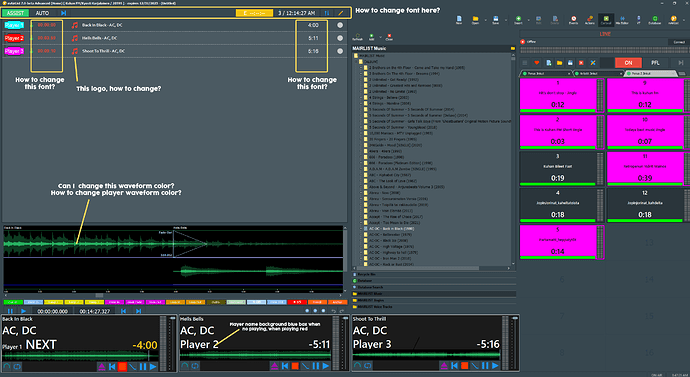Toggle the cartwall PFL button
Image resolution: width=690 pixels, height=377 pixels.
click(x=655, y=63)
